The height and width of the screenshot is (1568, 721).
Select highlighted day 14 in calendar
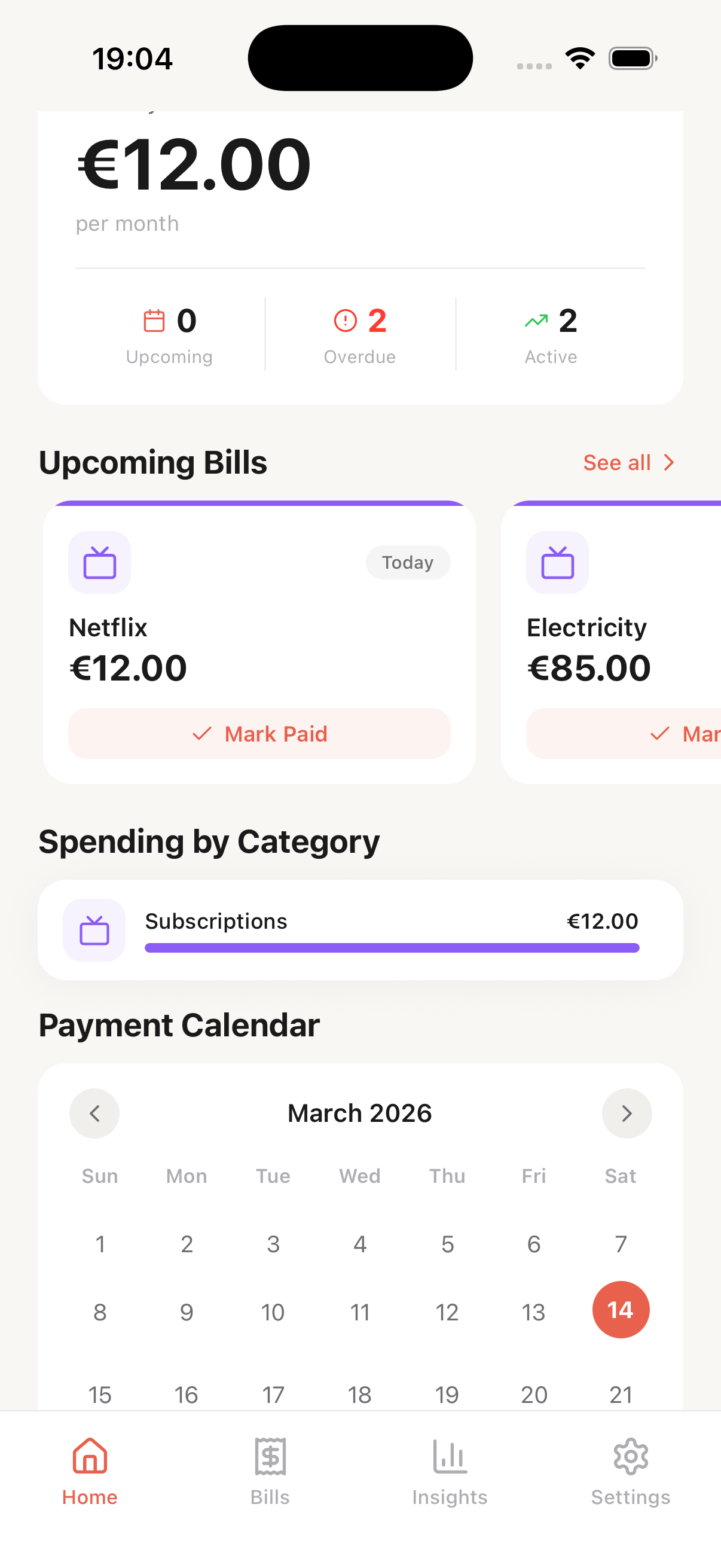(x=621, y=1310)
